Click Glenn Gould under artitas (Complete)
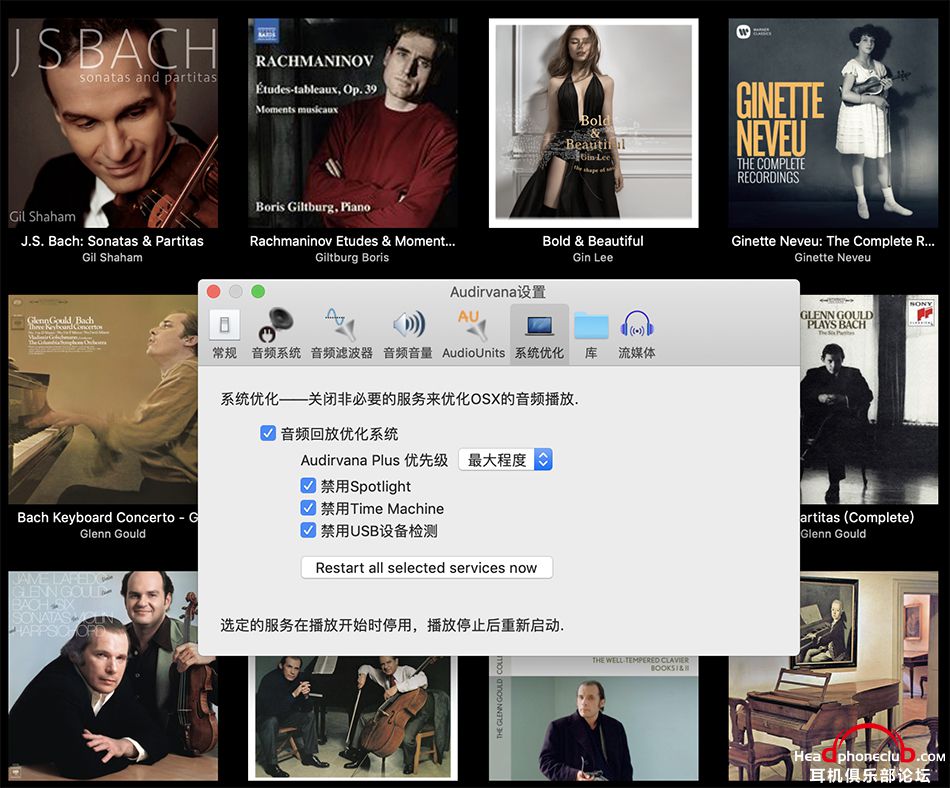The height and width of the screenshot is (788, 950). pos(833,534)
